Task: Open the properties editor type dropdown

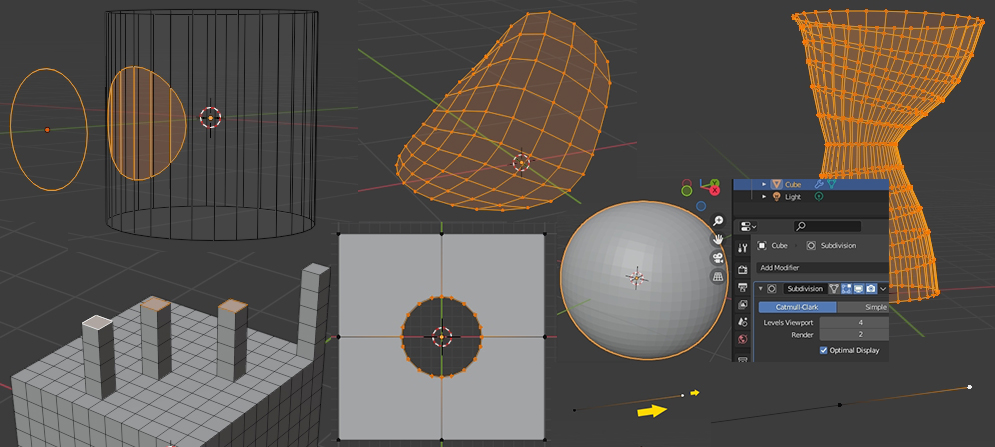Action: pos(748,226)
